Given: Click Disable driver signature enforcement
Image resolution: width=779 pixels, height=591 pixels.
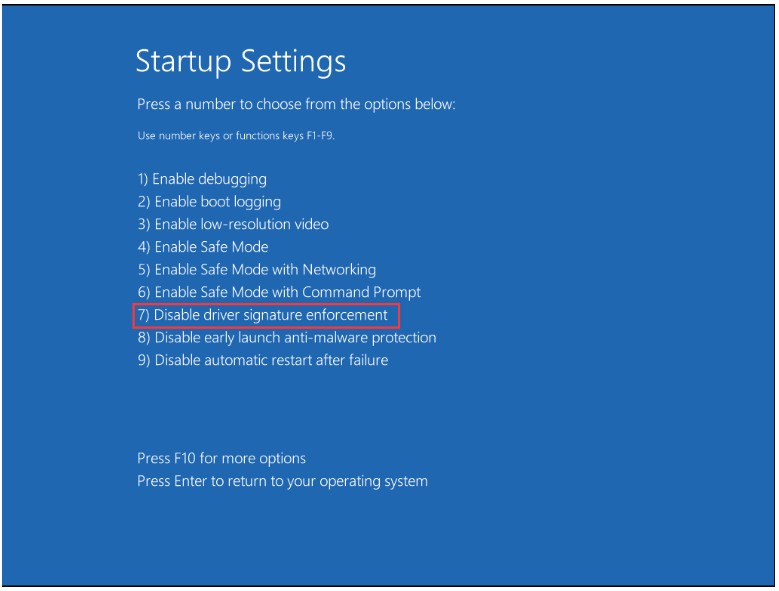Looking at the screenshot, I should tap(263, 315).
